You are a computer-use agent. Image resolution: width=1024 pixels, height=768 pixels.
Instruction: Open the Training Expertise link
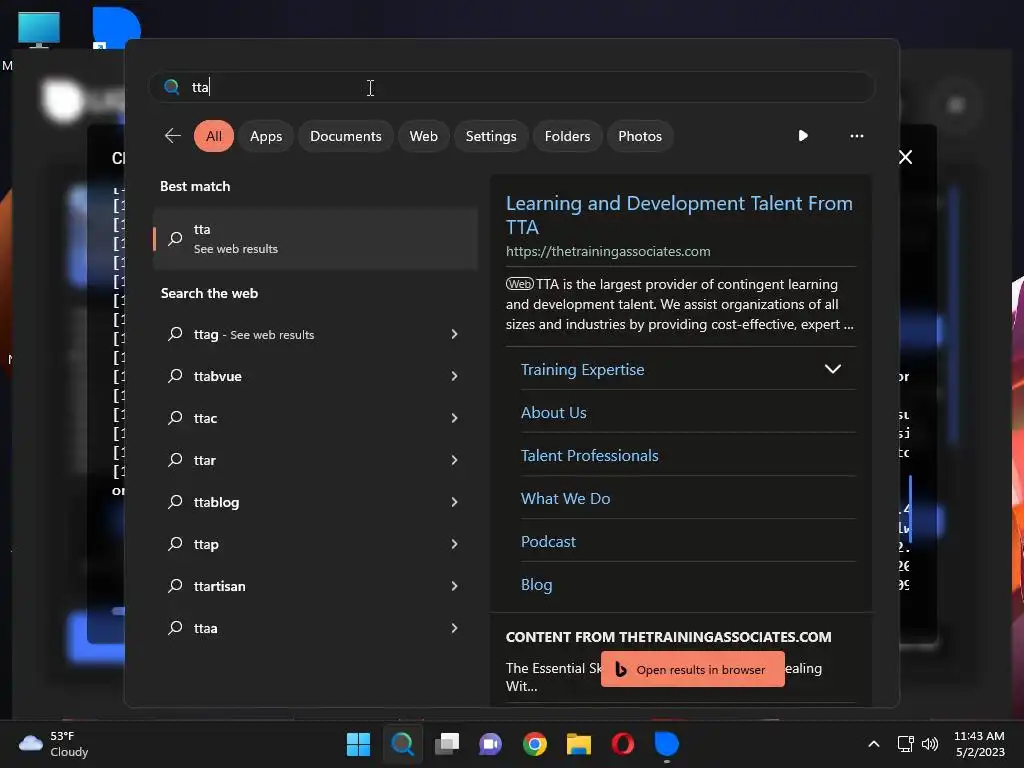tap(583, 370)
